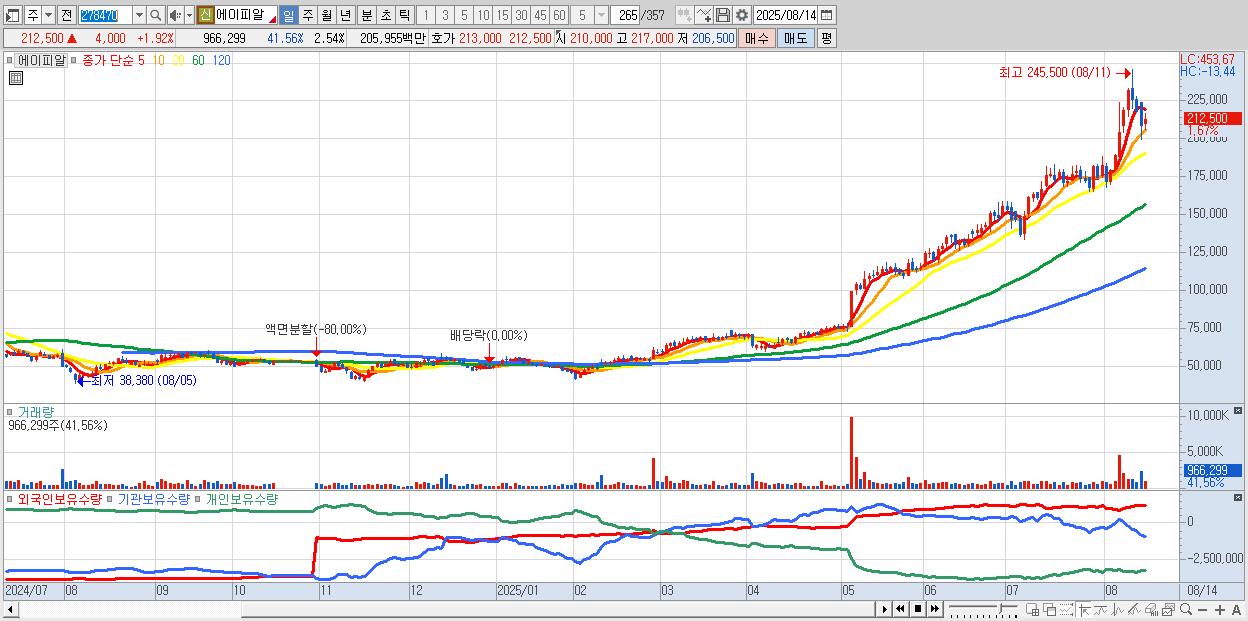This screenshot has width=1248, height=621.
Task: Click the zigzag line chart icon
Action: 1118,610
